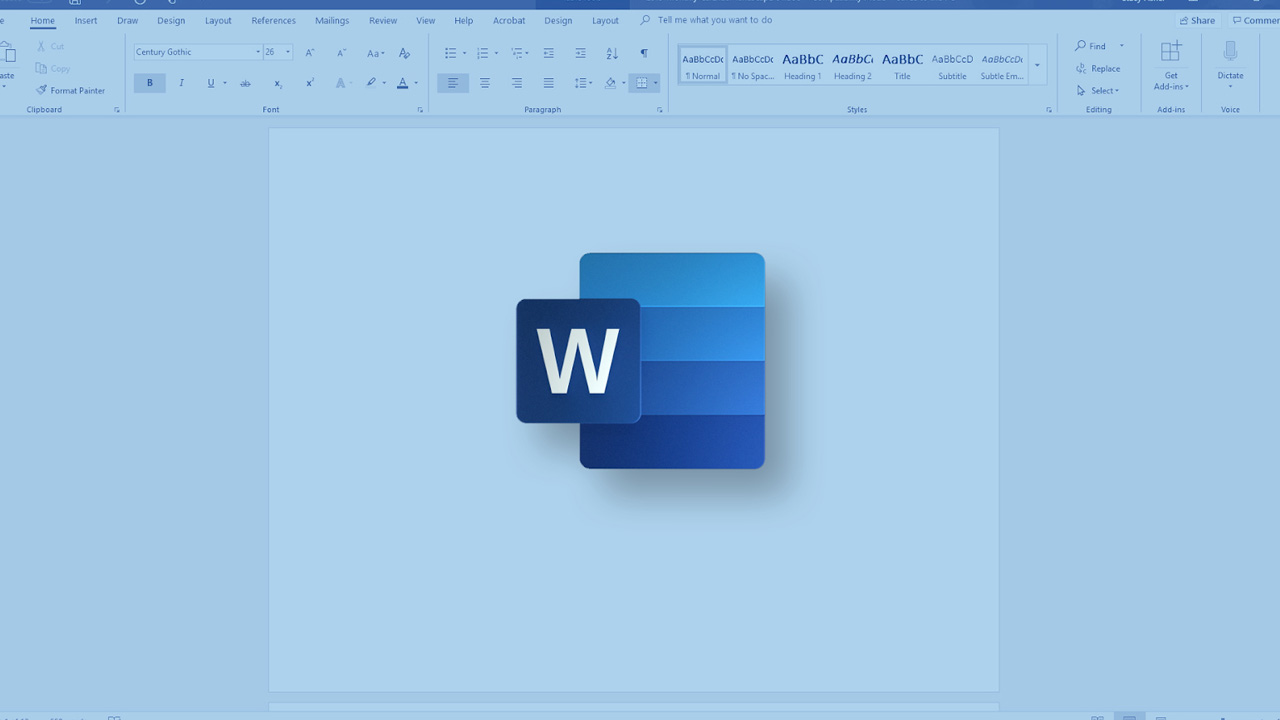Apply a bulleted list with the Bullets icon
This screenshot has height=720, width=1280.
(x=450, y=52)
